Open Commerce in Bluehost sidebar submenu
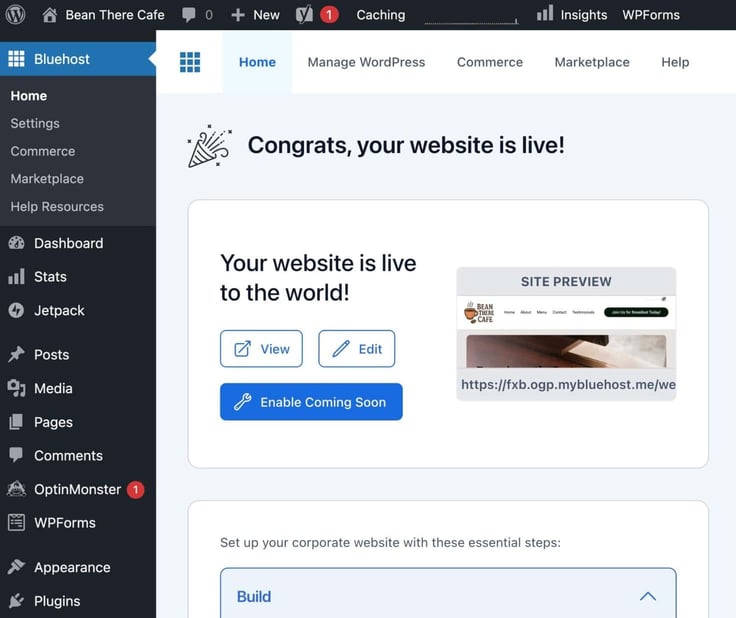 point(43,151)
